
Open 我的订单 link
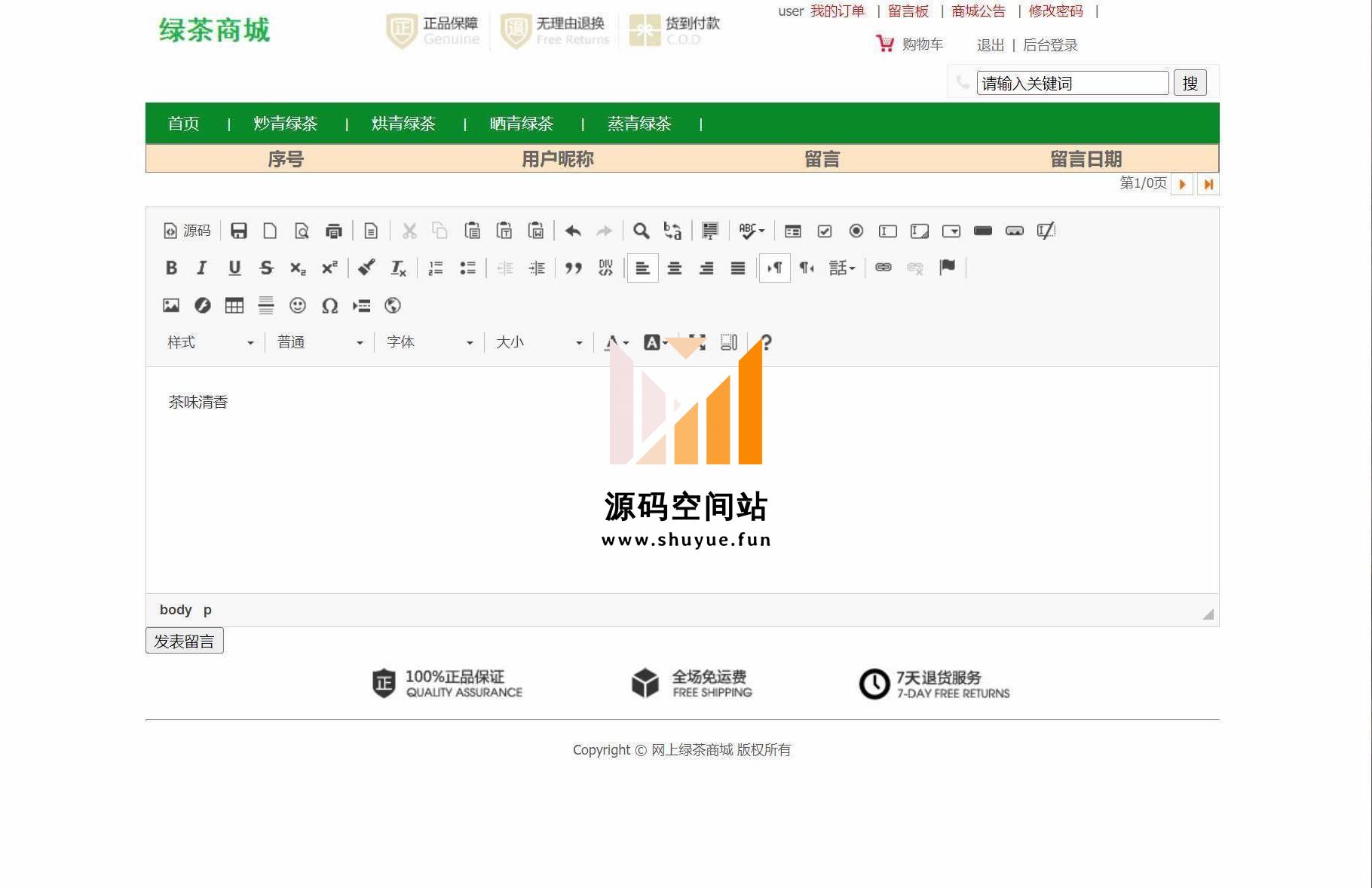838,11
